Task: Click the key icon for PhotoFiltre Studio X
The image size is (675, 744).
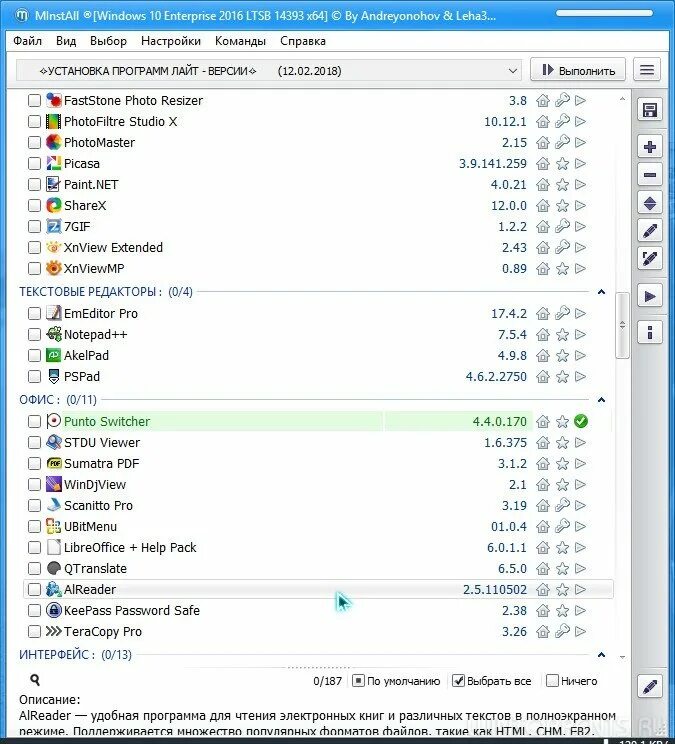Action: [x=562, y=121]
